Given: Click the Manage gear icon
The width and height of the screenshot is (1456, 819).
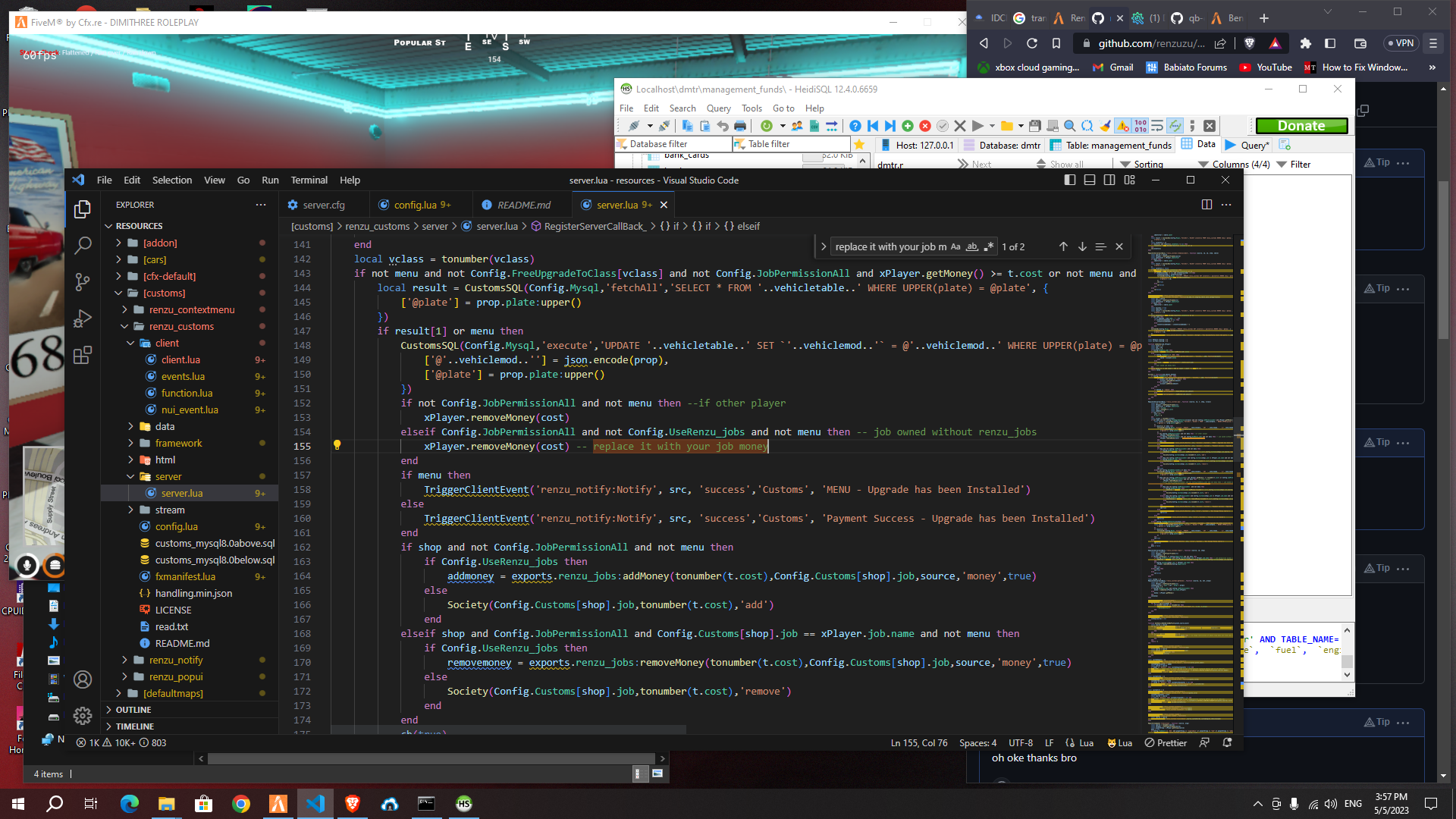Looking at the screenshot, I should tap(83, 715).
